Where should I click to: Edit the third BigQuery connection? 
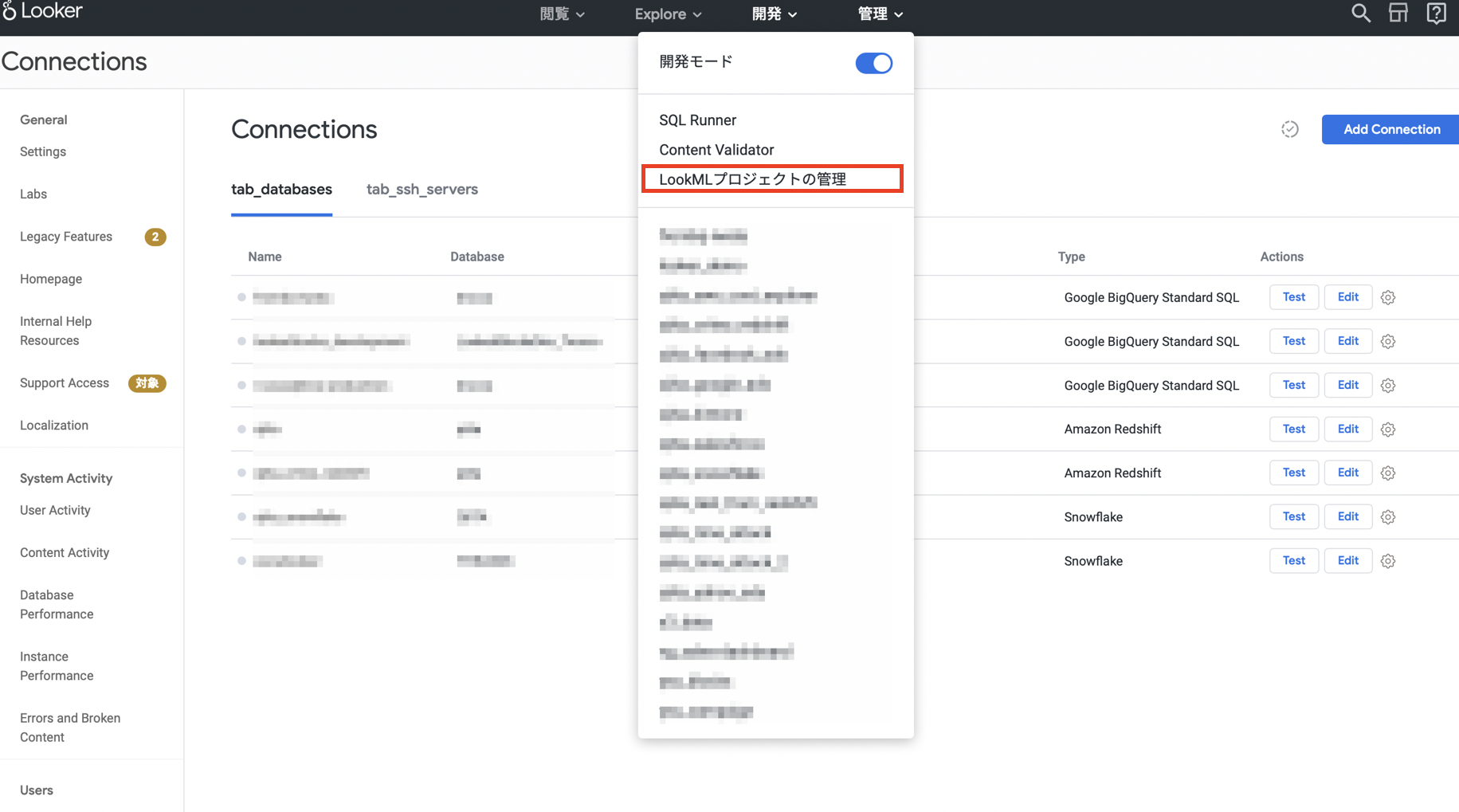pyautogui.click(x=1347, y=385)
